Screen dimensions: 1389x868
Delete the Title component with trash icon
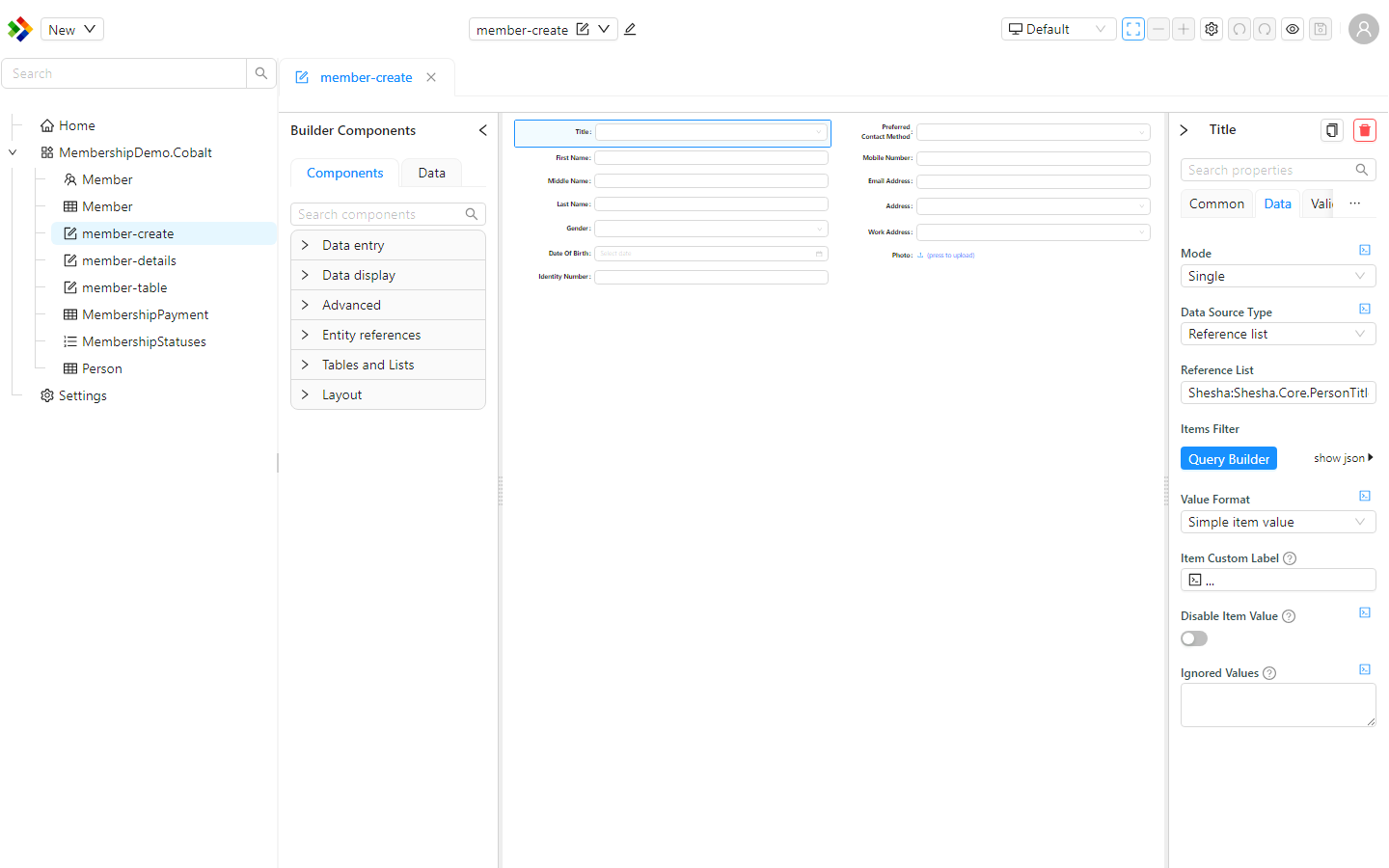tap(1364, 130)
